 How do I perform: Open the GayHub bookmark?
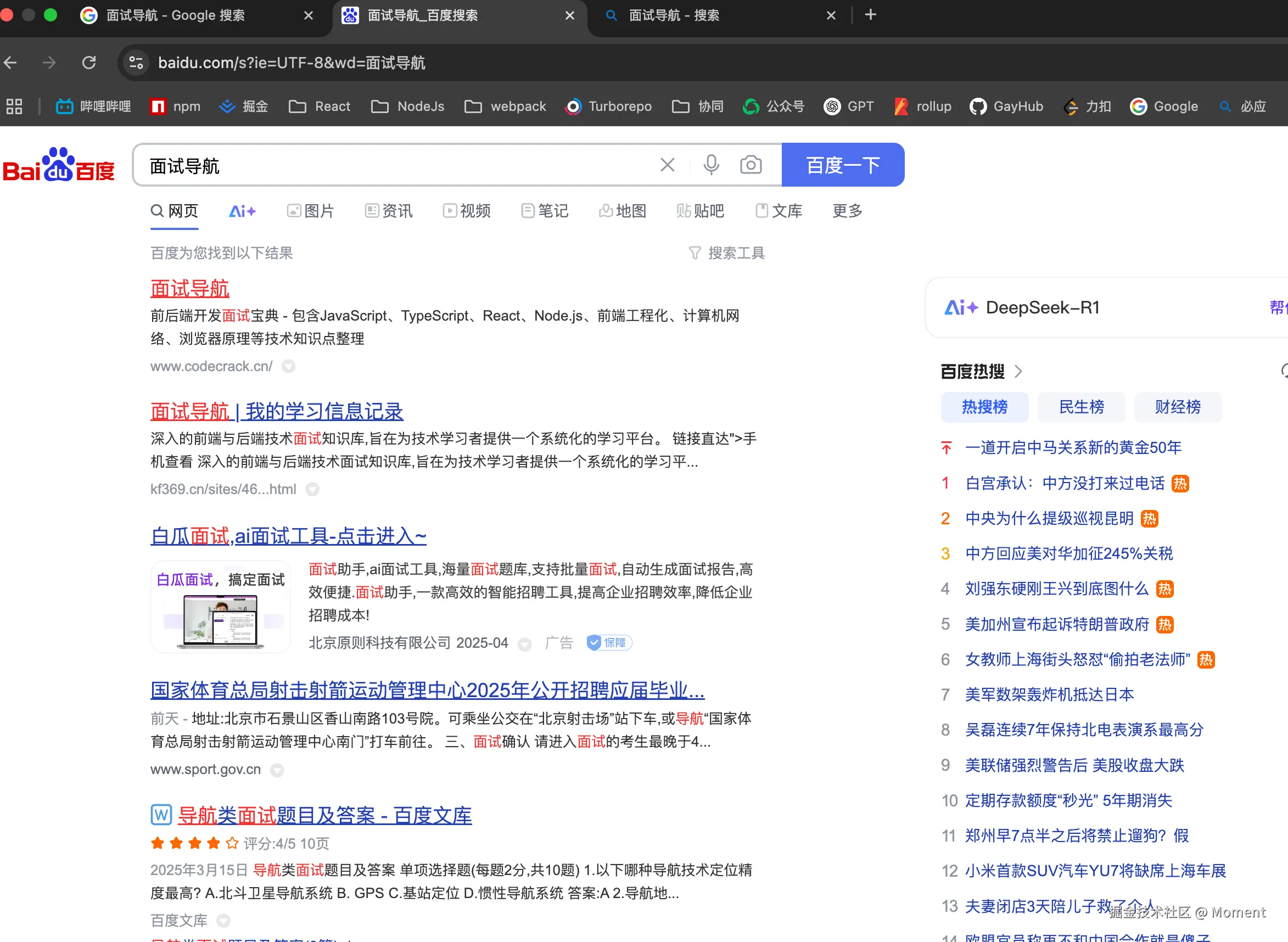[x=1006, y=106]
